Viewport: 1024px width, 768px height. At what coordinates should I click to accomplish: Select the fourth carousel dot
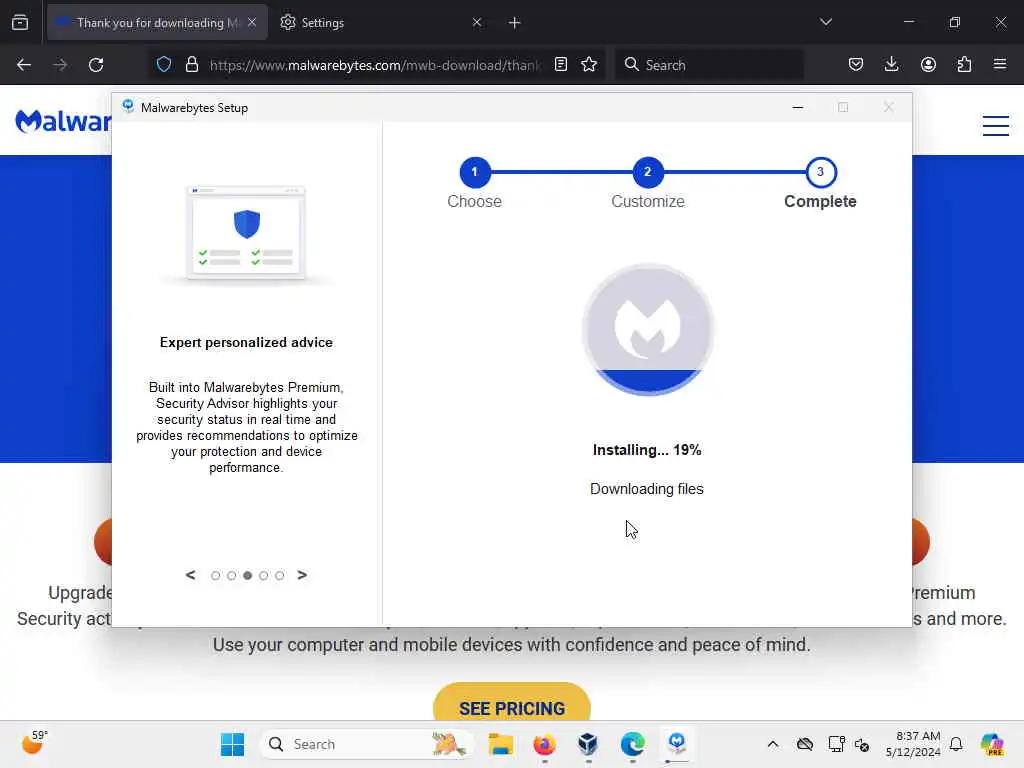(263, 575)
